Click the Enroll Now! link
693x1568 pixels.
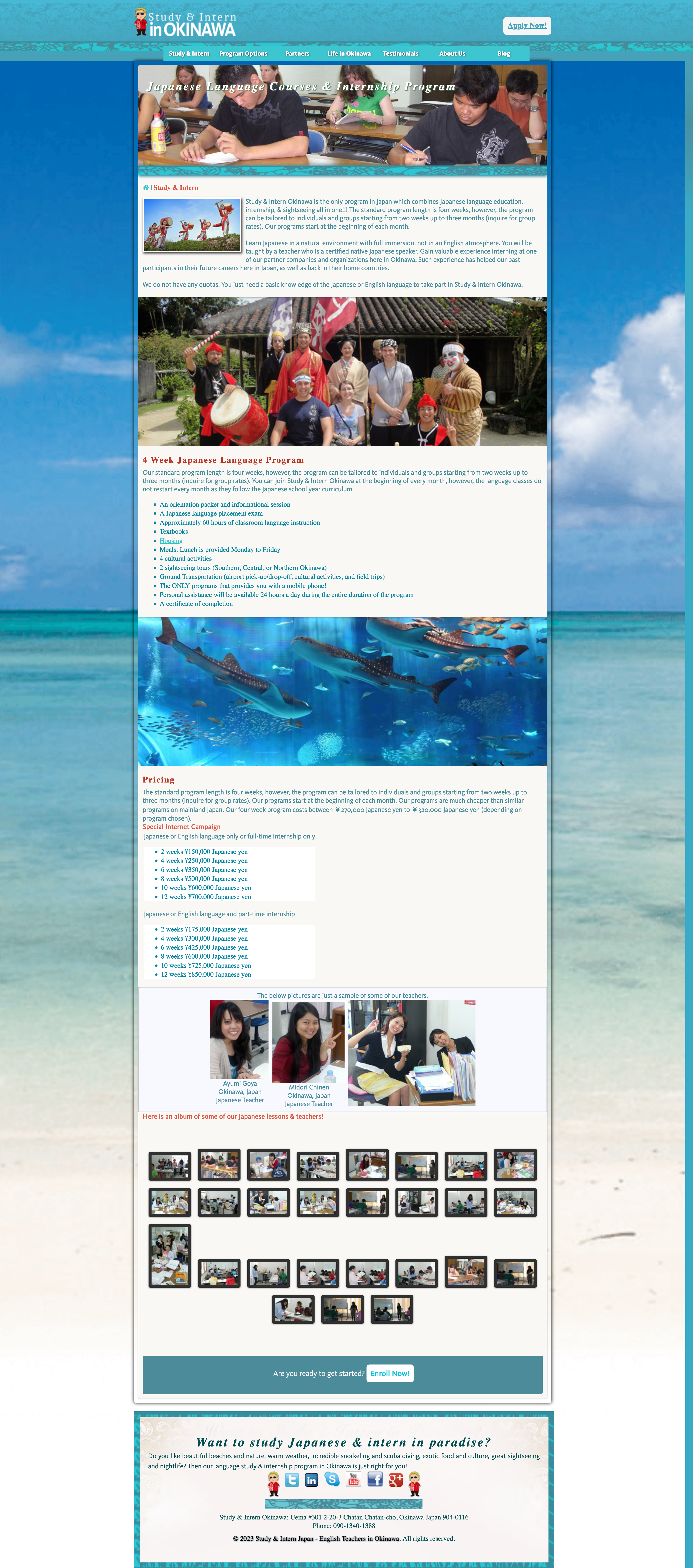click(390, 1373)
